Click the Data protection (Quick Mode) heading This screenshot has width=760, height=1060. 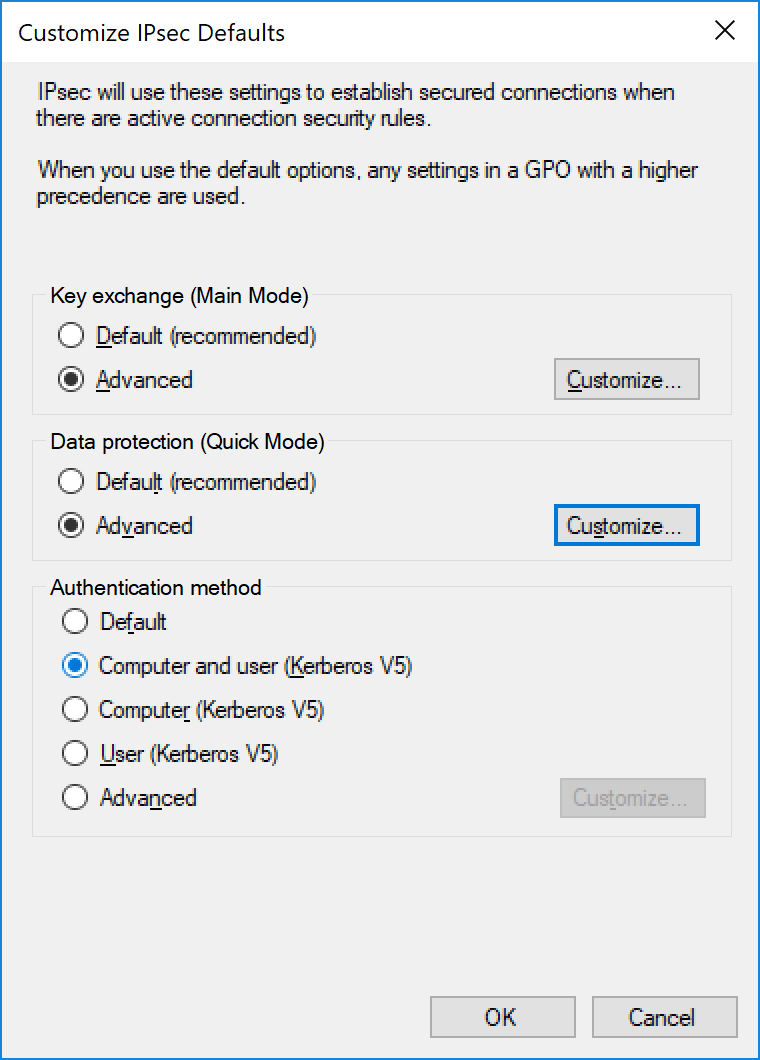[187, 441]
